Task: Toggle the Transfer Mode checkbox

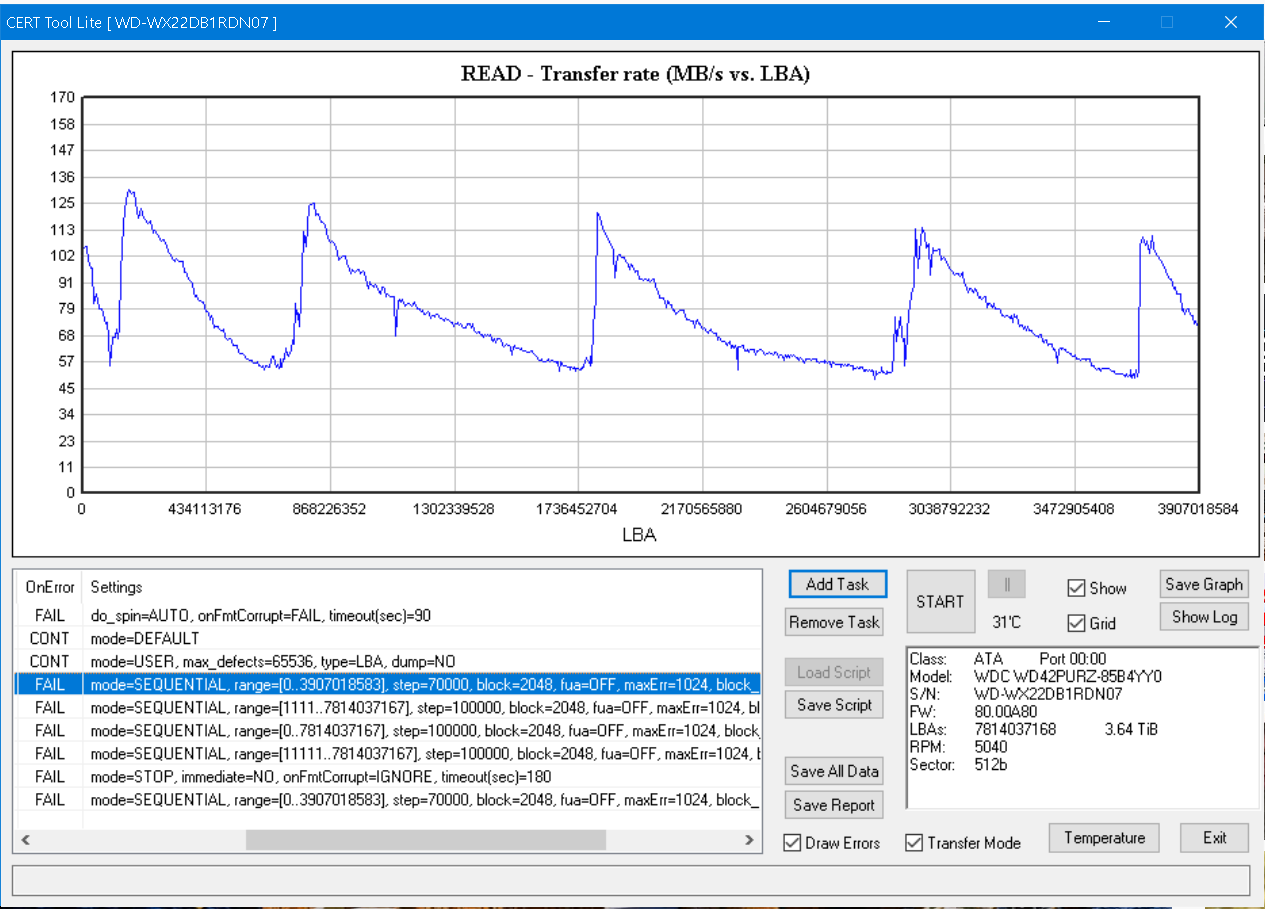Action: (914, 843)
